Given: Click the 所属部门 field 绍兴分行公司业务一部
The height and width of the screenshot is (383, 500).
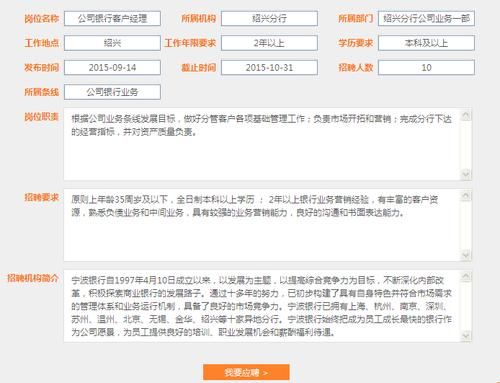Looking at the screenshot, I should click(x=426, y=18).
